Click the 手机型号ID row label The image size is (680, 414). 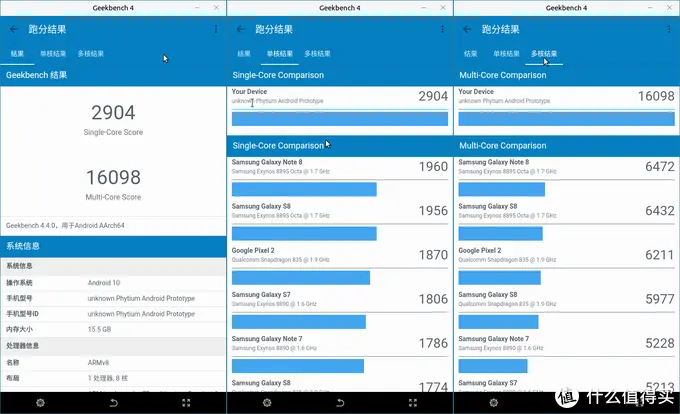[x=22, y=314]
